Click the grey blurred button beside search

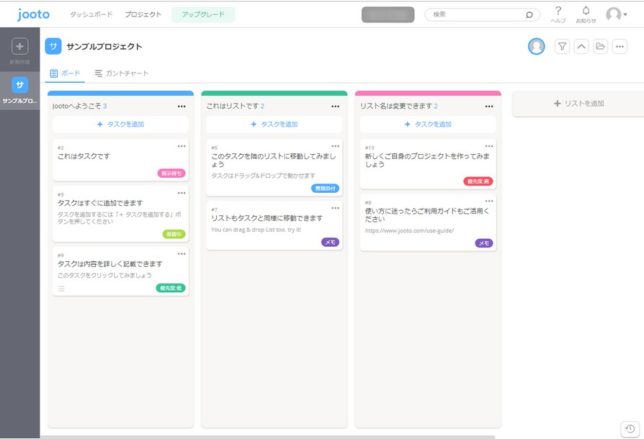(388, 15)
